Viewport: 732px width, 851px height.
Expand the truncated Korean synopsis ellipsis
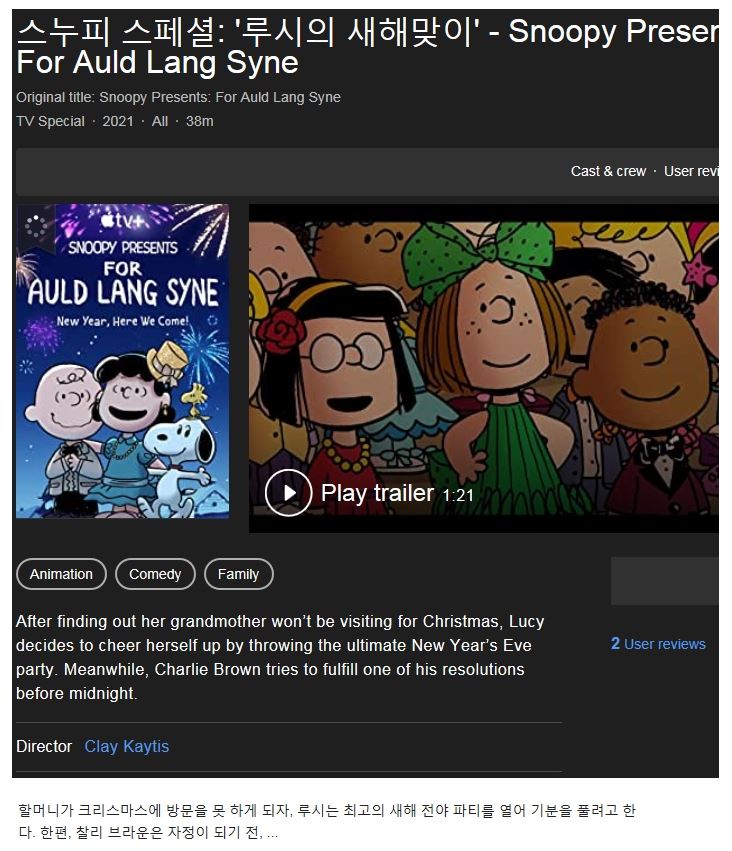tap(272, 833)
